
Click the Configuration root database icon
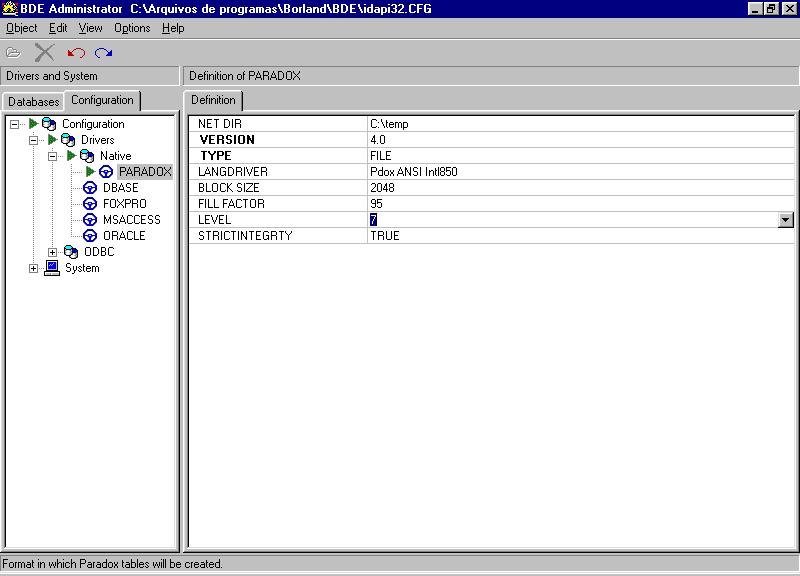(x=49, y=123)
